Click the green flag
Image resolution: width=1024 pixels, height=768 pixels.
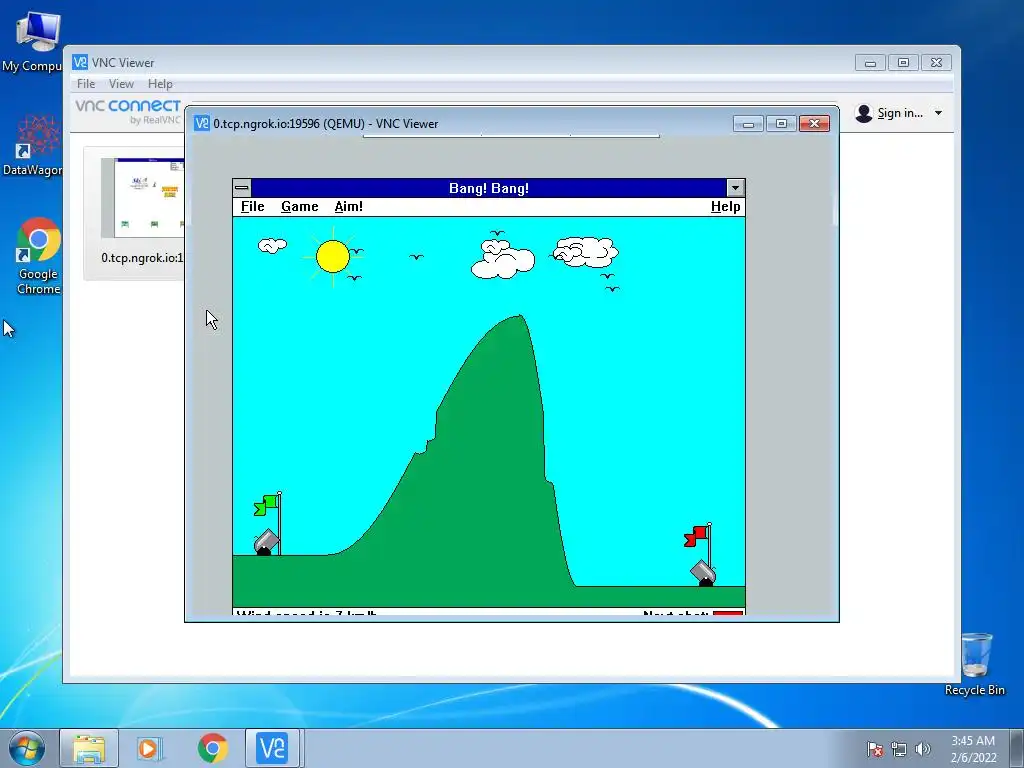pyautogui.click(x=266, y=505)
